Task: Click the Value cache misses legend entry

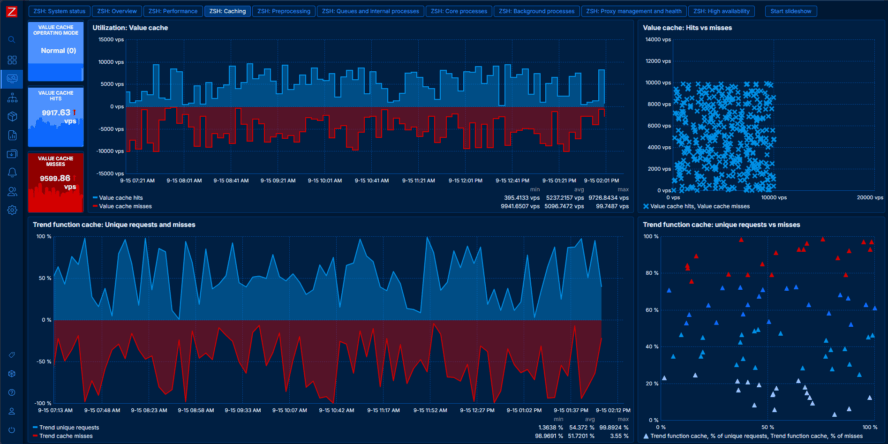Action: 120,207
